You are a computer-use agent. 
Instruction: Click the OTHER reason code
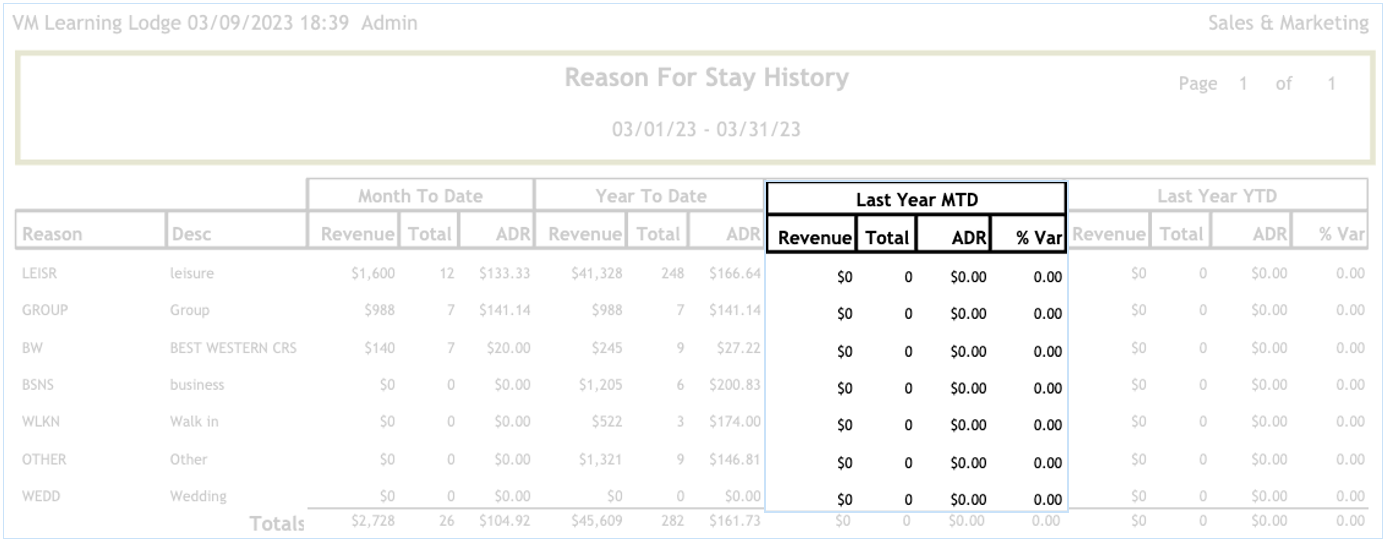pyautogui.click(x=44, y=460)
